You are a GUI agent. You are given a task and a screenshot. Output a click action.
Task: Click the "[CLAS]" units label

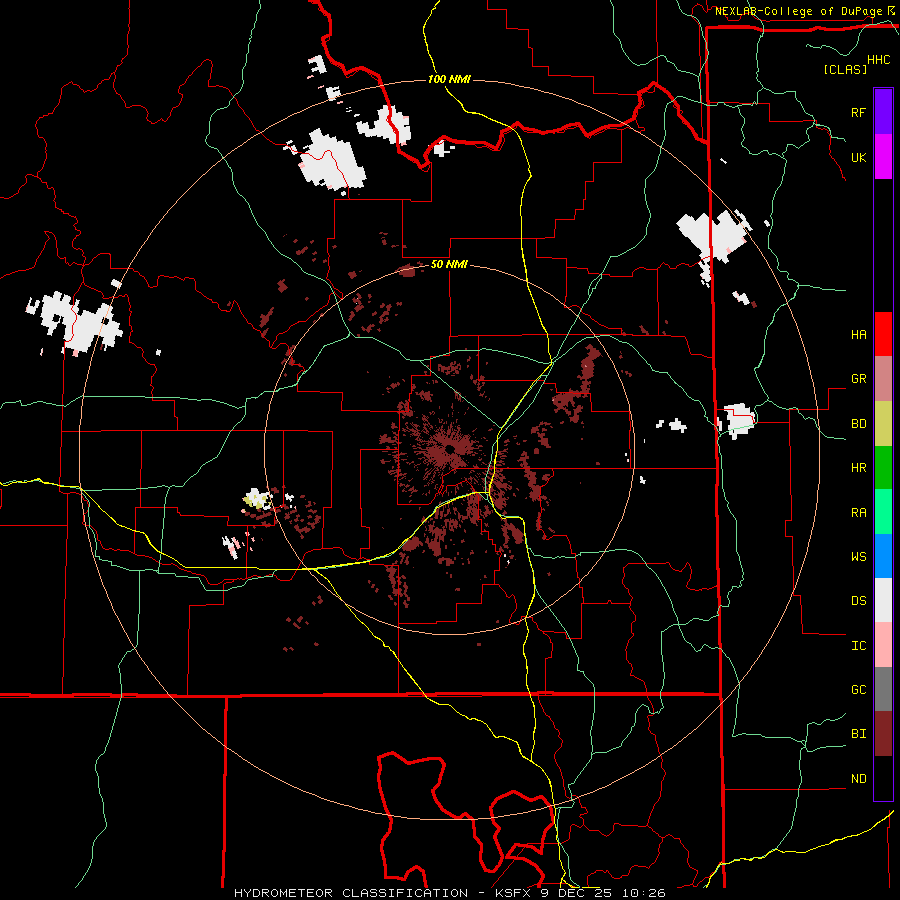tap(845, 69)
